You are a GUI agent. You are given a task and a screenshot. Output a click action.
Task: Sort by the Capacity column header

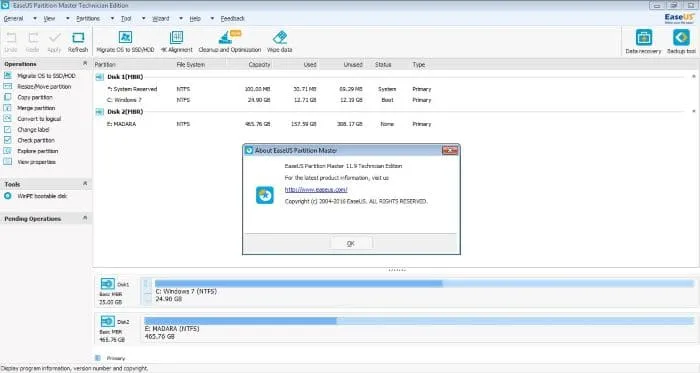coord(259,65)
